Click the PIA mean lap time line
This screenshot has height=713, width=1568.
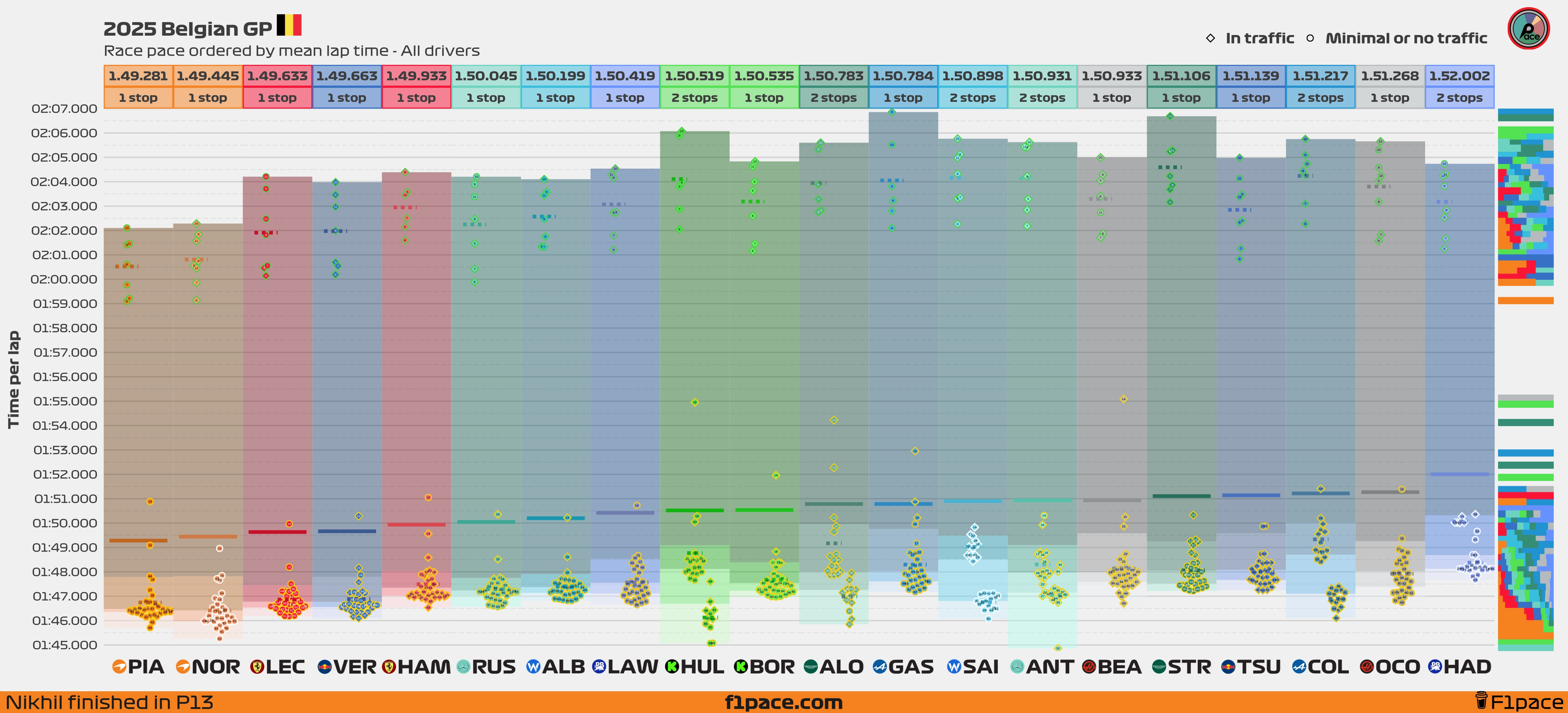pyautogui.click(x=138, y=541)
